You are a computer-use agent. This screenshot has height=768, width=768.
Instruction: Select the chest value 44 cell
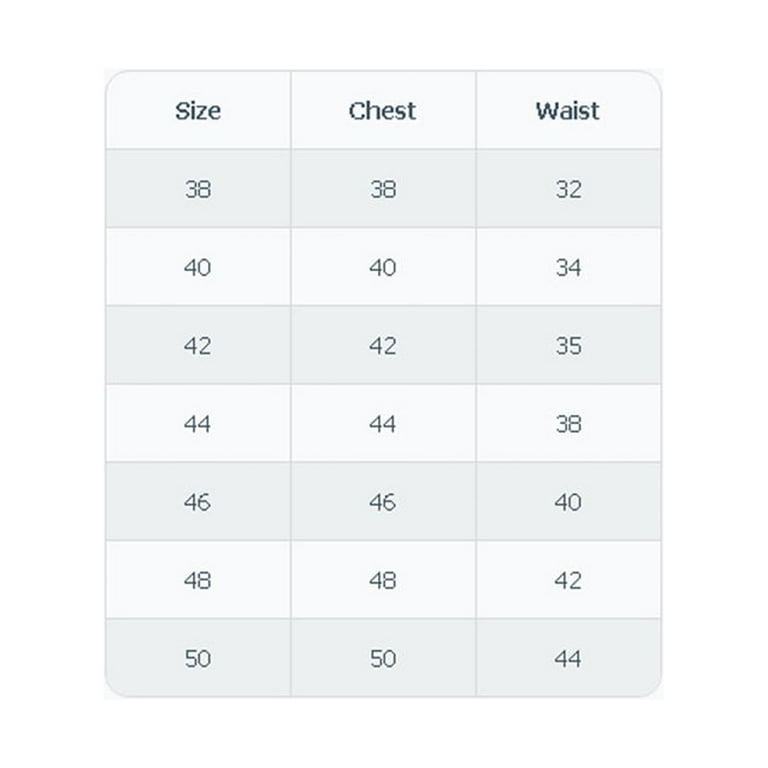383,423
